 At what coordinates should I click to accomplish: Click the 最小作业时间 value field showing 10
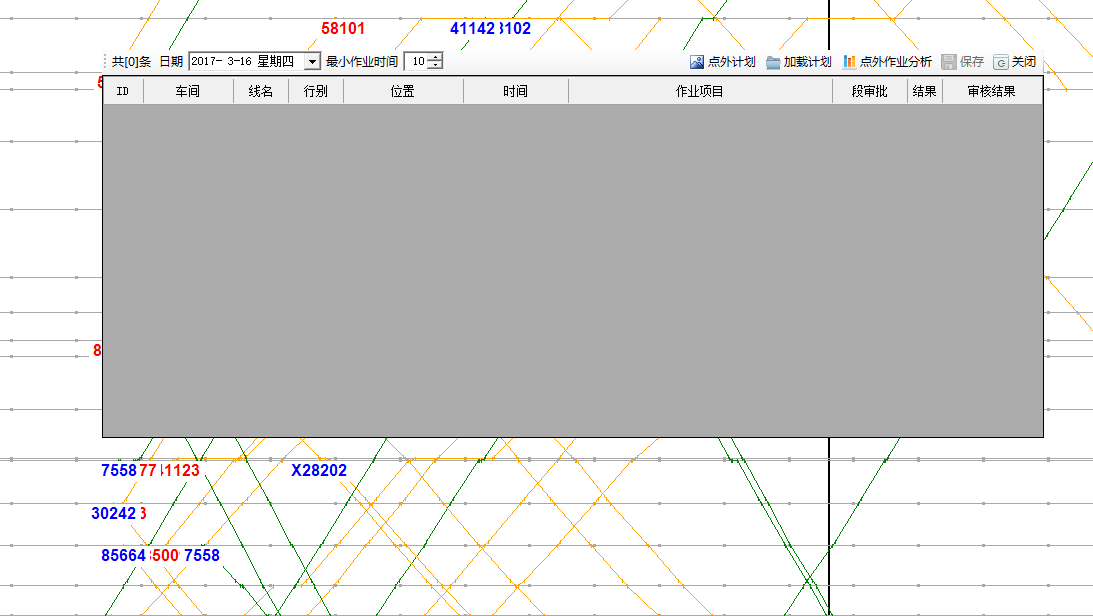pyautogui.click(x=416, y=61)
